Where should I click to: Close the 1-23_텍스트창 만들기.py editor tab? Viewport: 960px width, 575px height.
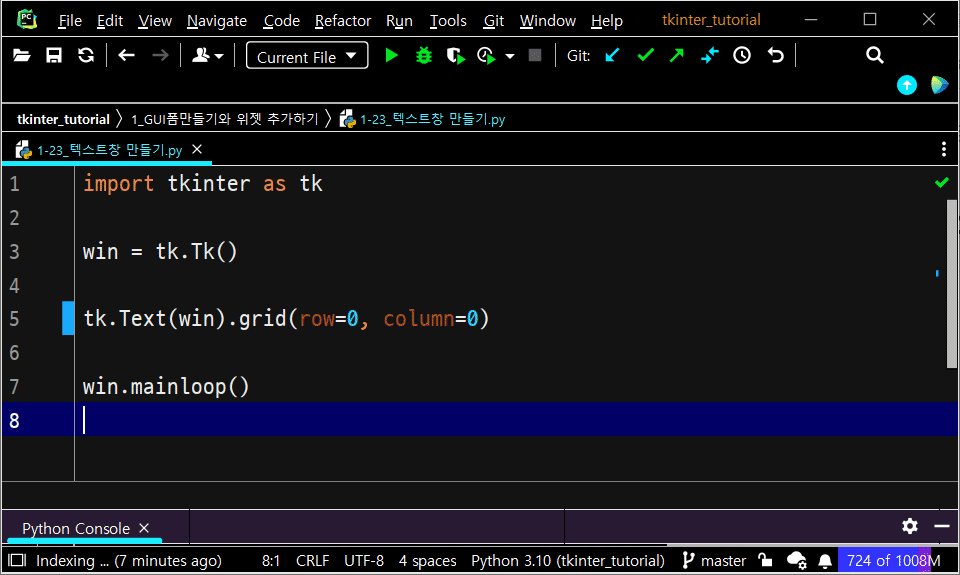[x=197, y=149]
